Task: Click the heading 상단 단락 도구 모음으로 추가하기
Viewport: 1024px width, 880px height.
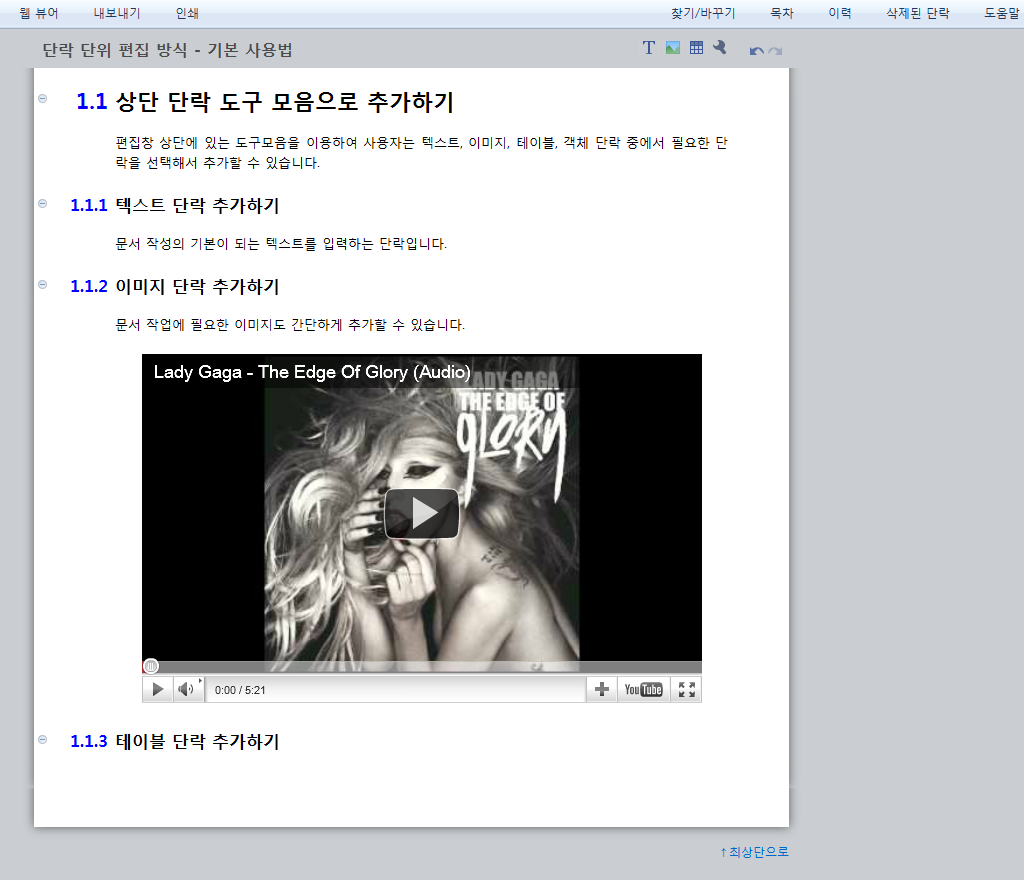Action: pyautogui.click(x=285, y=102)
